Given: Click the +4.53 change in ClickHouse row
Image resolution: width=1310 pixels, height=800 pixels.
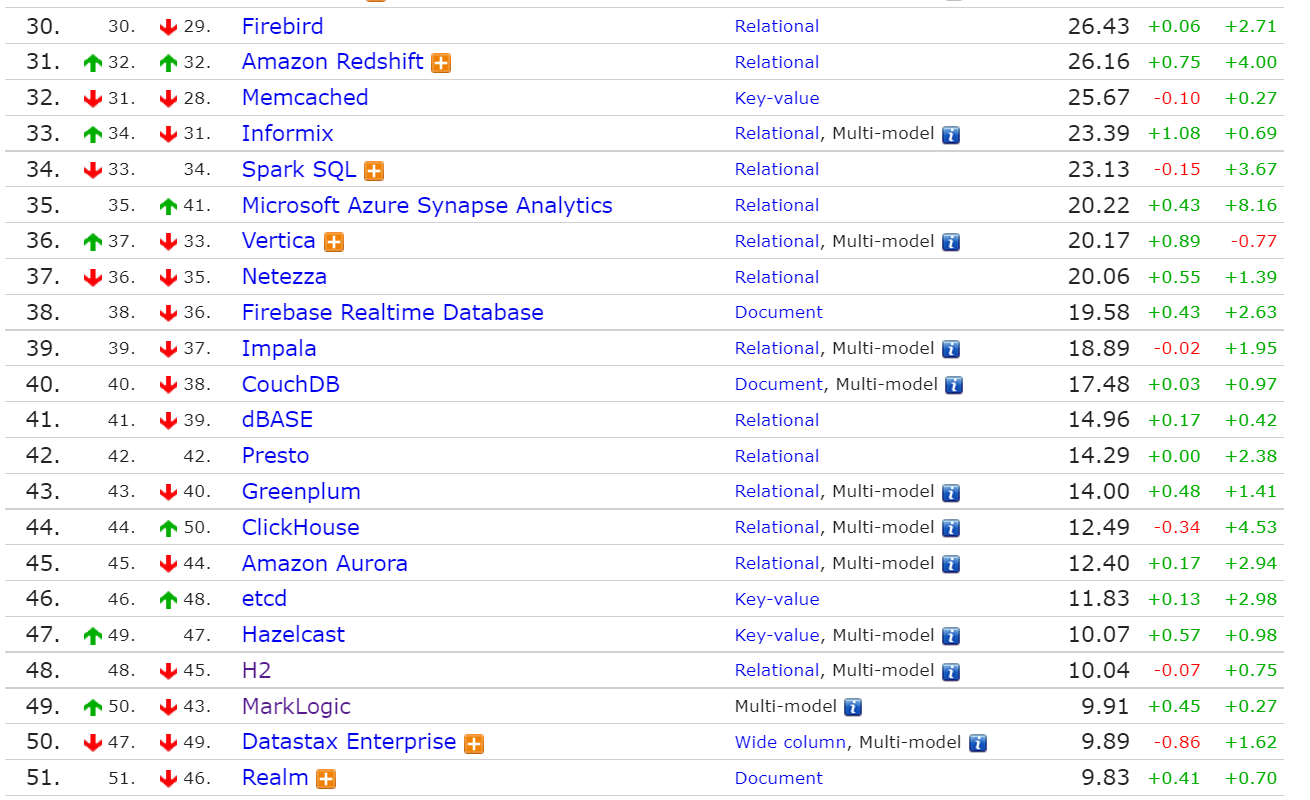Looking at the screenshot, I should pos(1251,528).
